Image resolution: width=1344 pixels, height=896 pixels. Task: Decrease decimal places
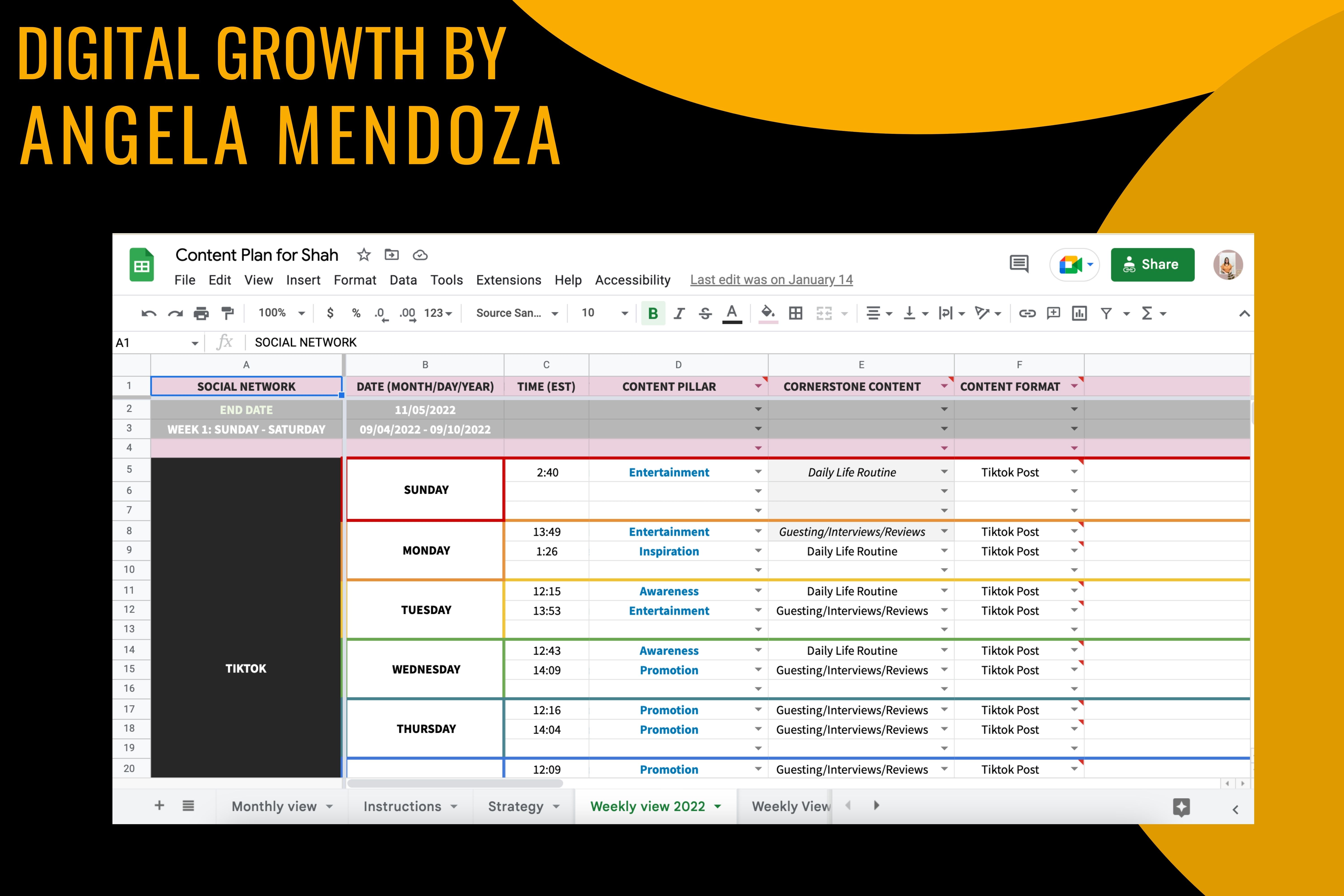[x=381, y=314]
